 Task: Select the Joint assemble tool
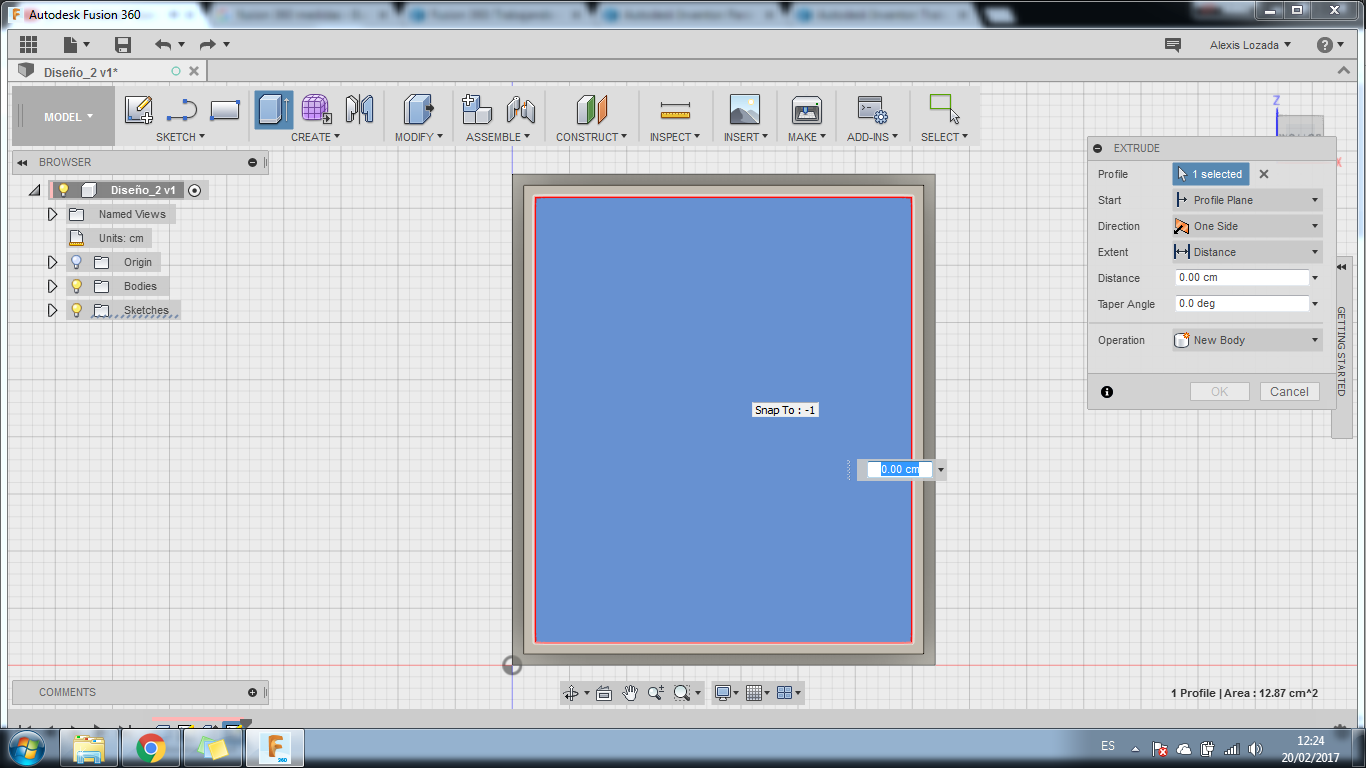pos(520,110)
